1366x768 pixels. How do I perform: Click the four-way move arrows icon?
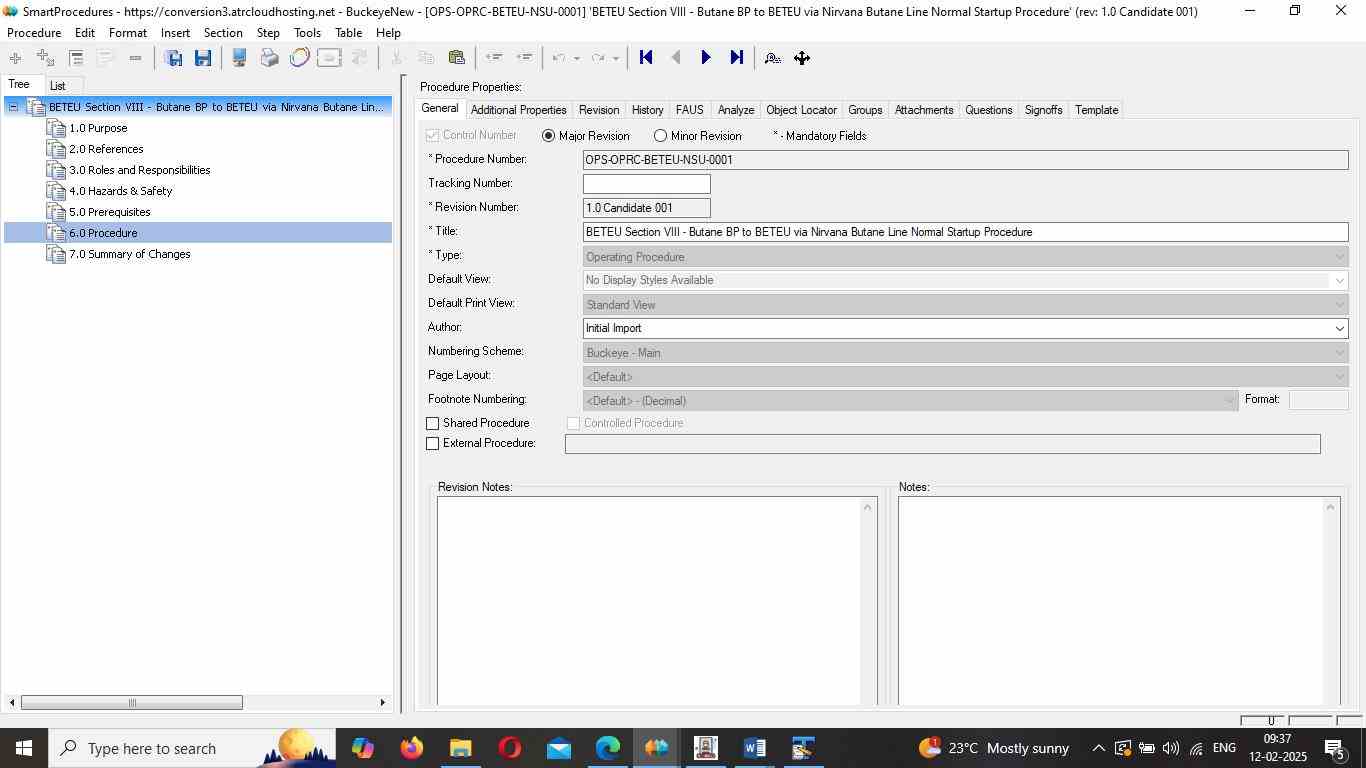coord(802,58)
